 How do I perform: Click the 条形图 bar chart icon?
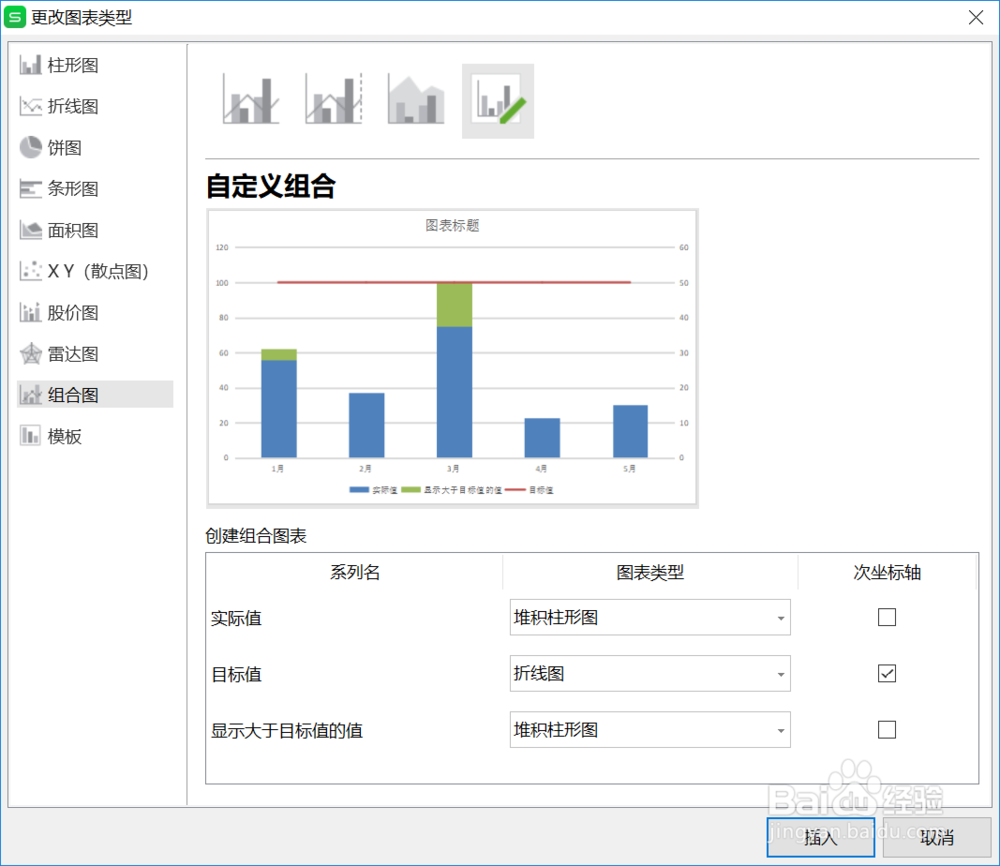(31, 189)
